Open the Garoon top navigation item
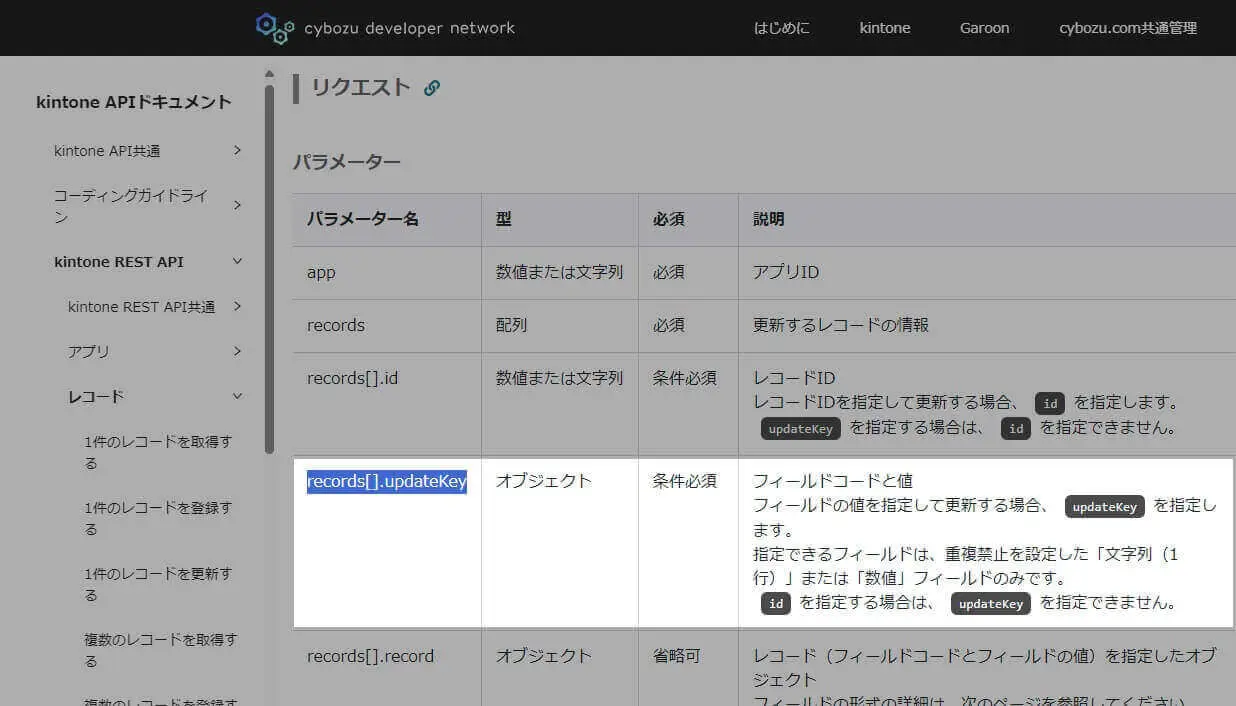Viewport: 1236px width, 706px height. (x=985, y=28)
